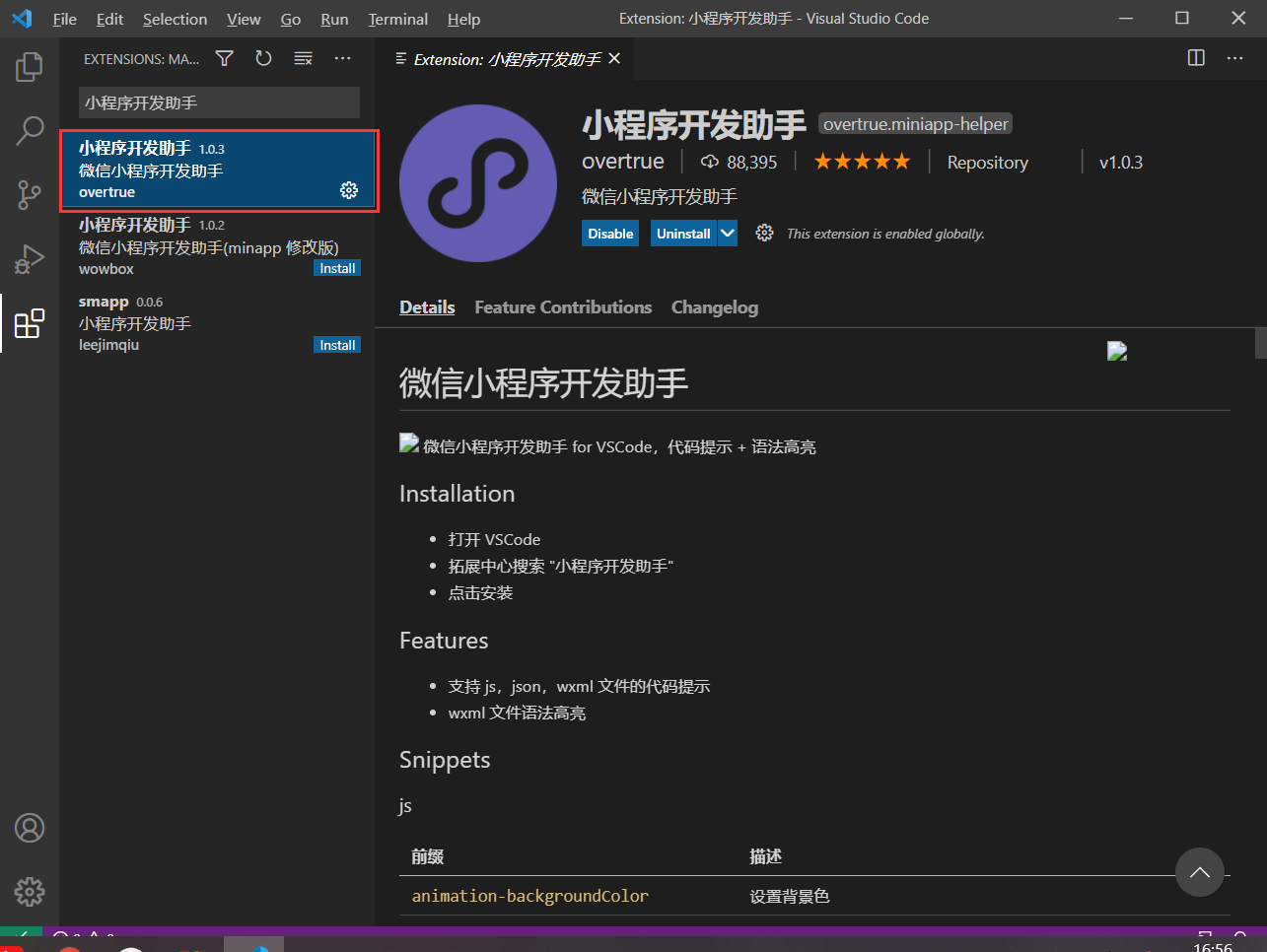Open the Accounts icon in activity bar
This screenshot has height=952, width=1267.
click(30, 828)
